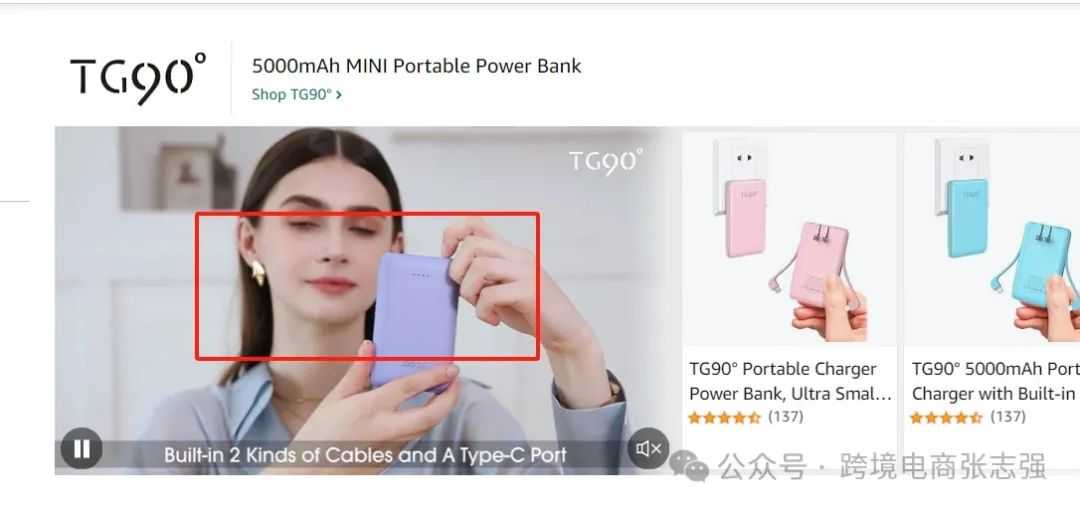The height and width of the screenshot is (509, 1080).
Task: Click star rating under blue power bank
Action: [x=946, y=417]
